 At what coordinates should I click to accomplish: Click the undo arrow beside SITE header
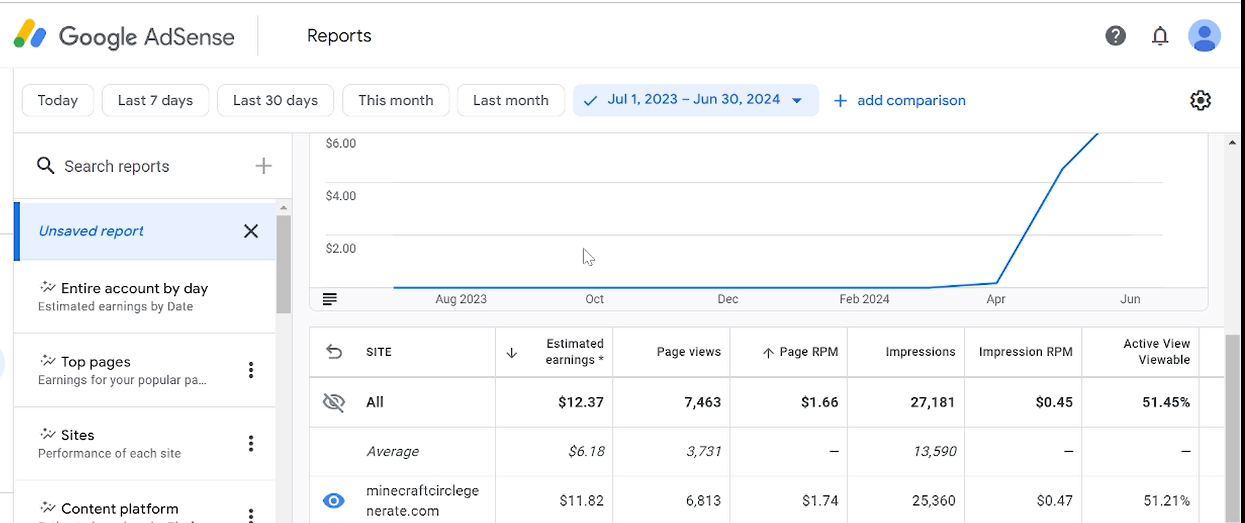click(335, 352)
